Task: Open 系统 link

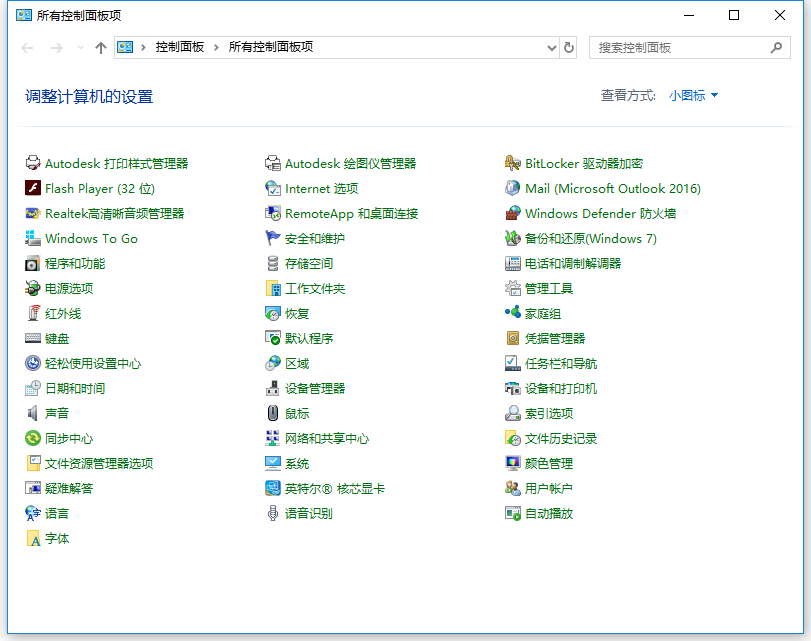Action: point(297,463)
